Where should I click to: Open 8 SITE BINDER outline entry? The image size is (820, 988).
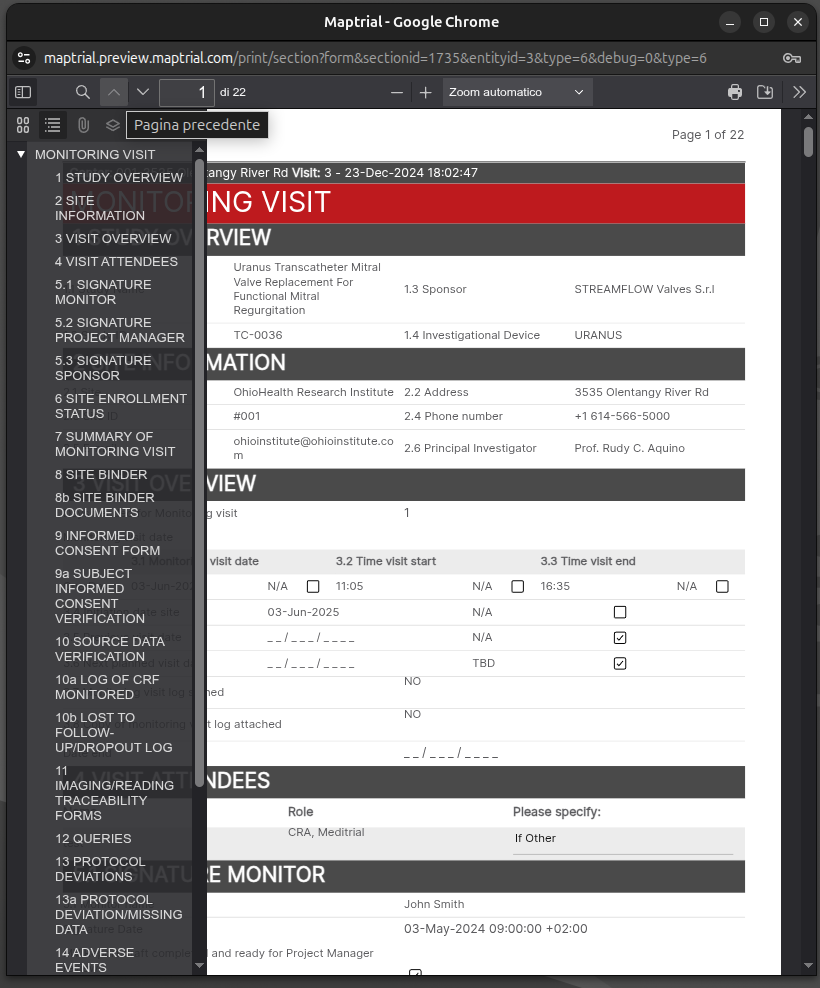point(101,474)
